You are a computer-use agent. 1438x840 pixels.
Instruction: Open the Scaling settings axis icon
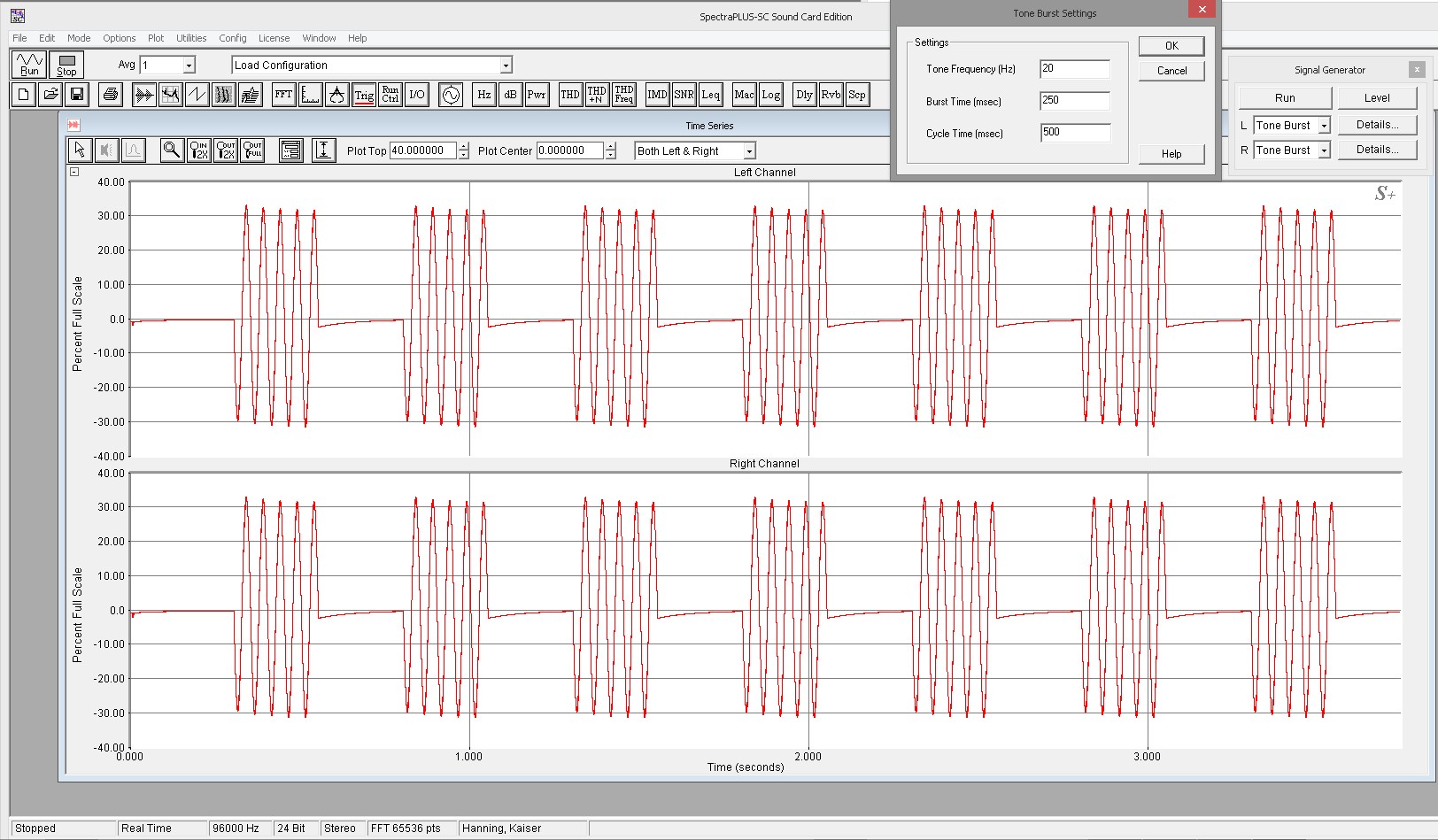pyautogui.click(x=310, y=95)
